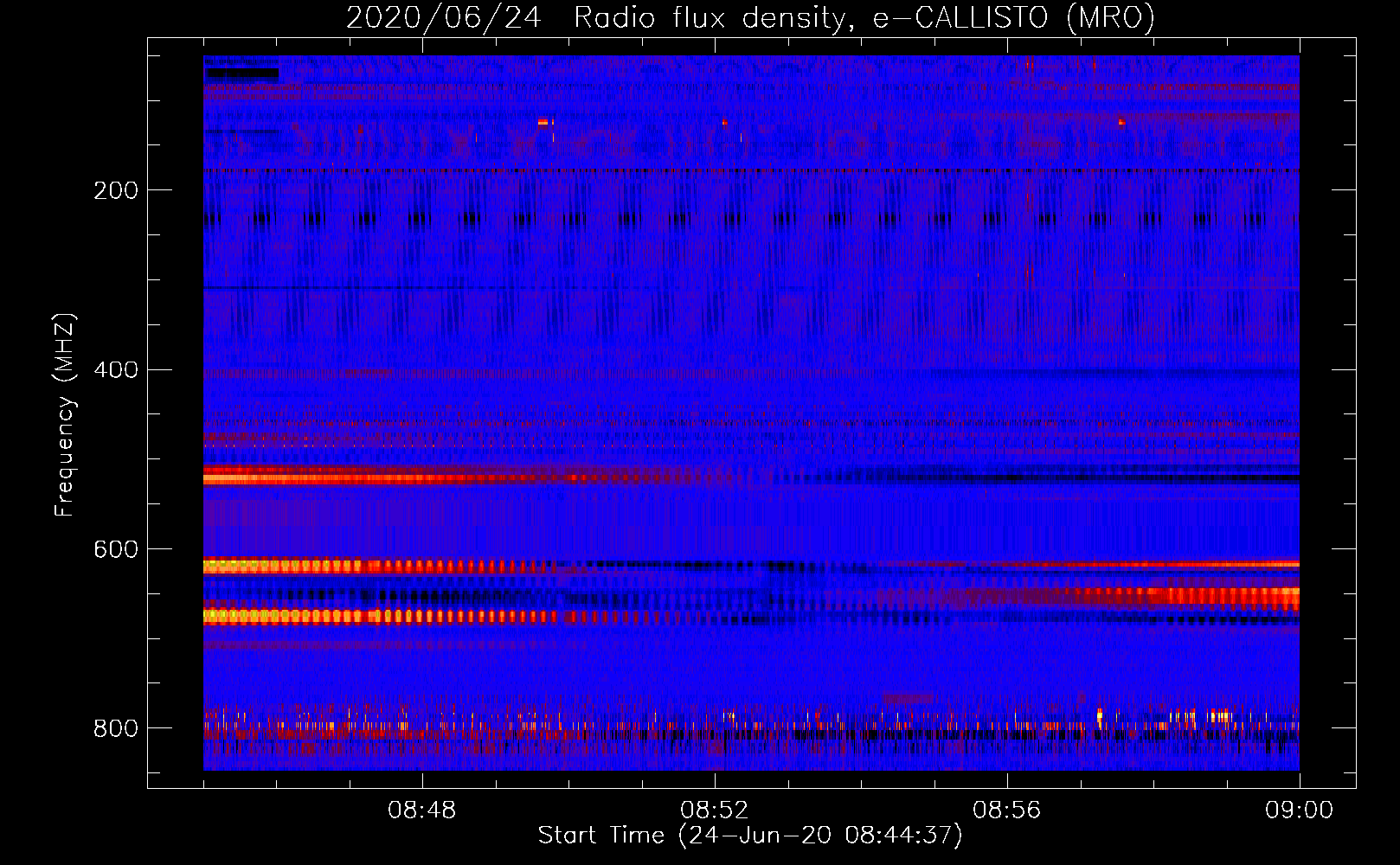Select the 'Frequency (MHZ)' axis label

65,415
